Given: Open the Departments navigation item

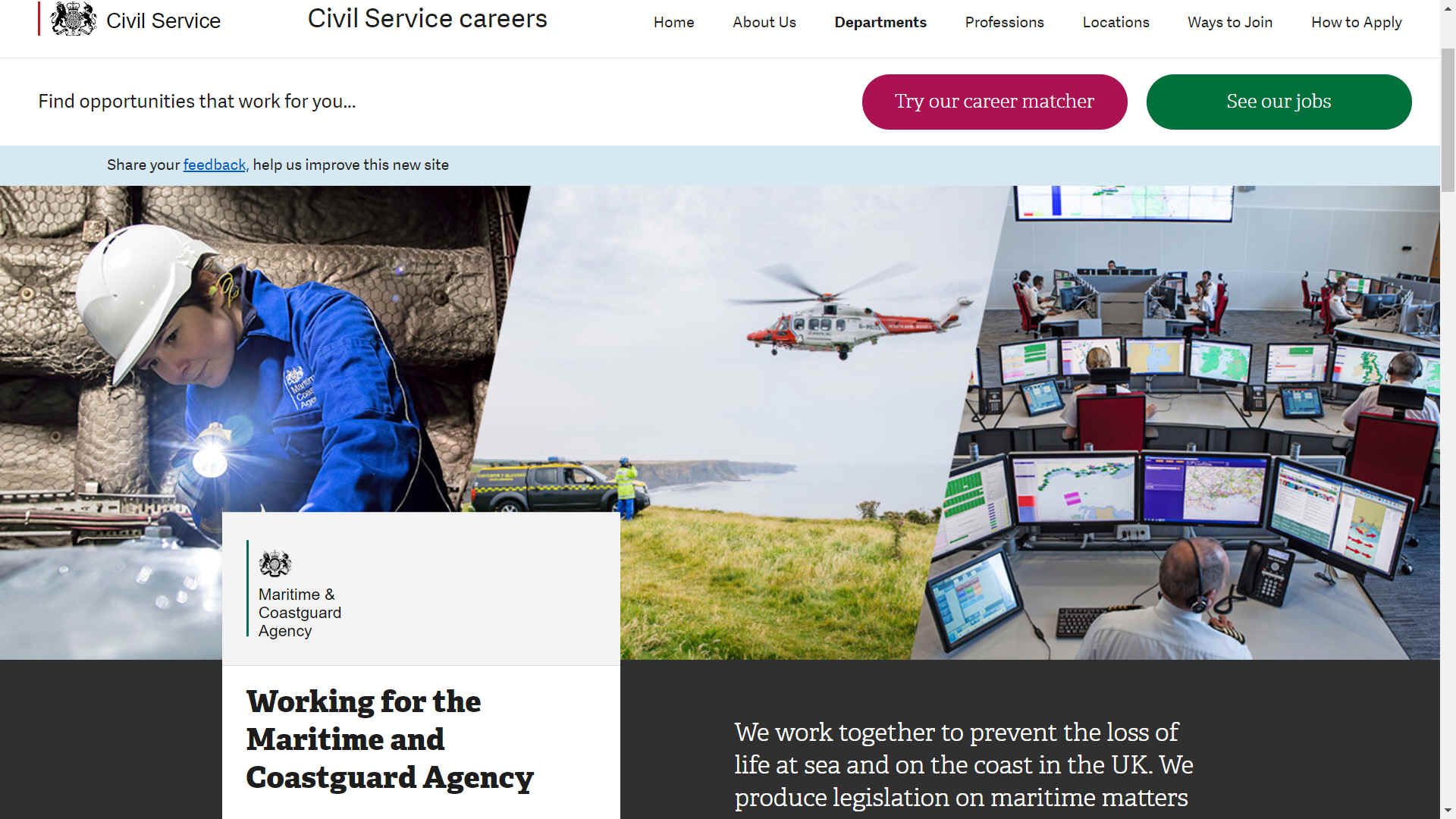Looking at the screenshot, I should pos(880,22).
